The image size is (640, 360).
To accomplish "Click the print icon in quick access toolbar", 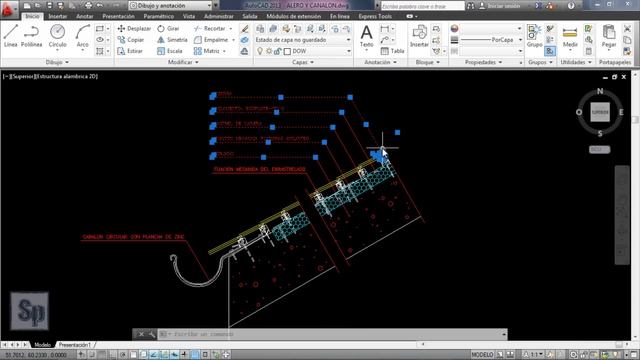I will coord(88,6).
